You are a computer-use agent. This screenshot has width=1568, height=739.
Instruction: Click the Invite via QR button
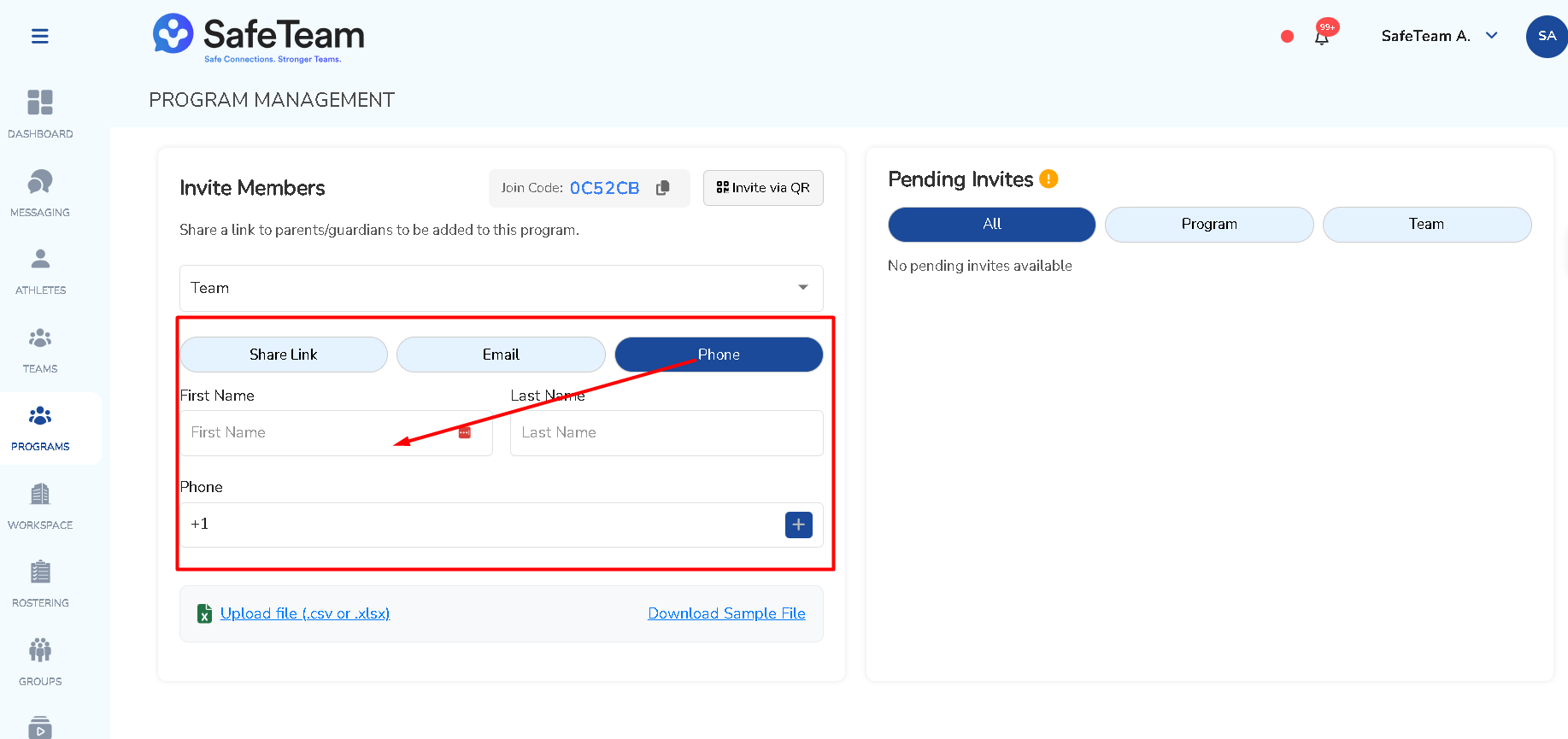tap(763, 188)
